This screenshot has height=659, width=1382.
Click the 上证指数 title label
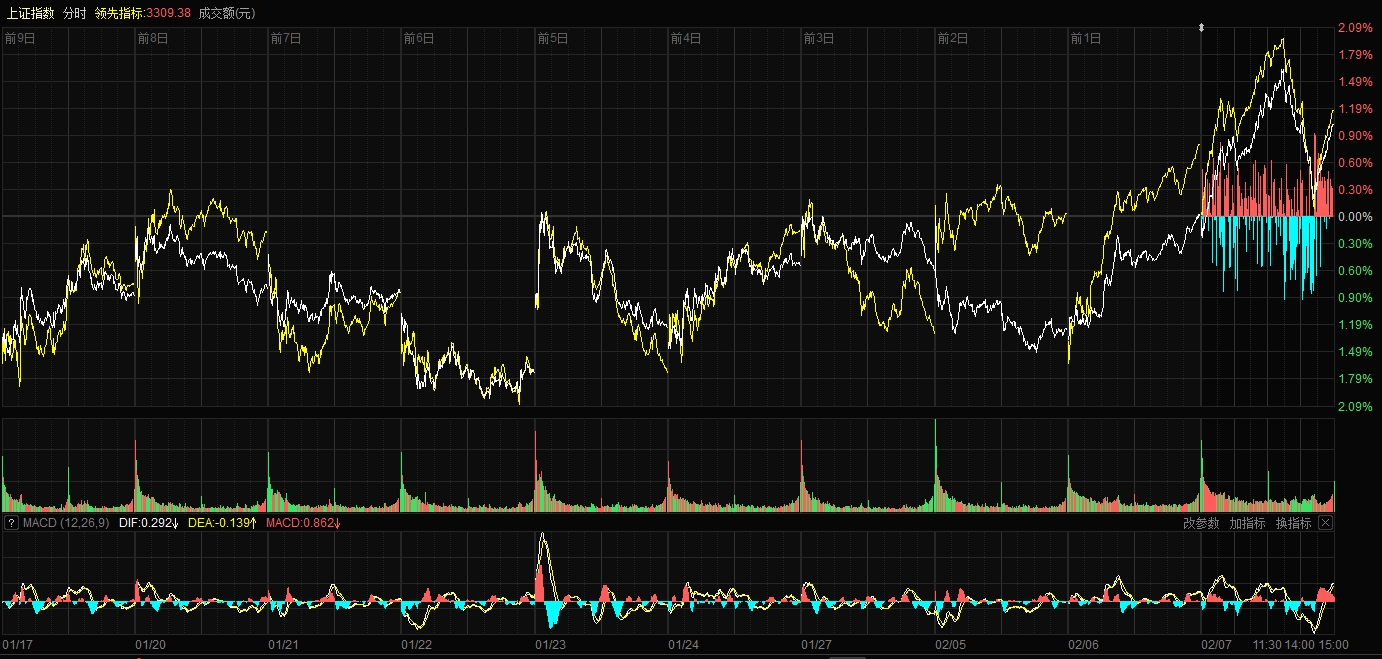(29, 13)
